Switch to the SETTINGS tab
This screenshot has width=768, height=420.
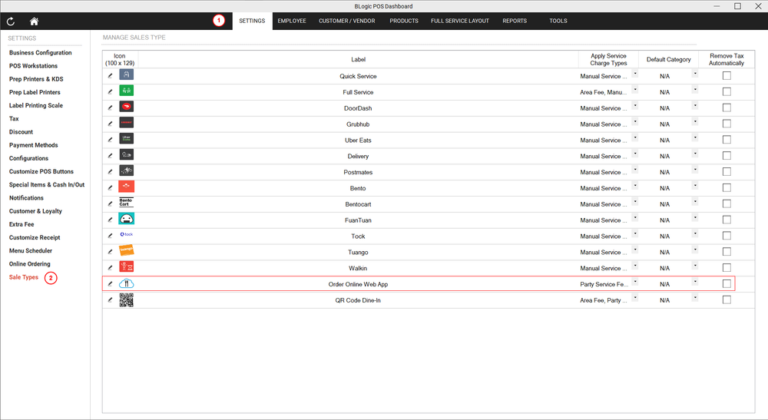pos(252,21)
